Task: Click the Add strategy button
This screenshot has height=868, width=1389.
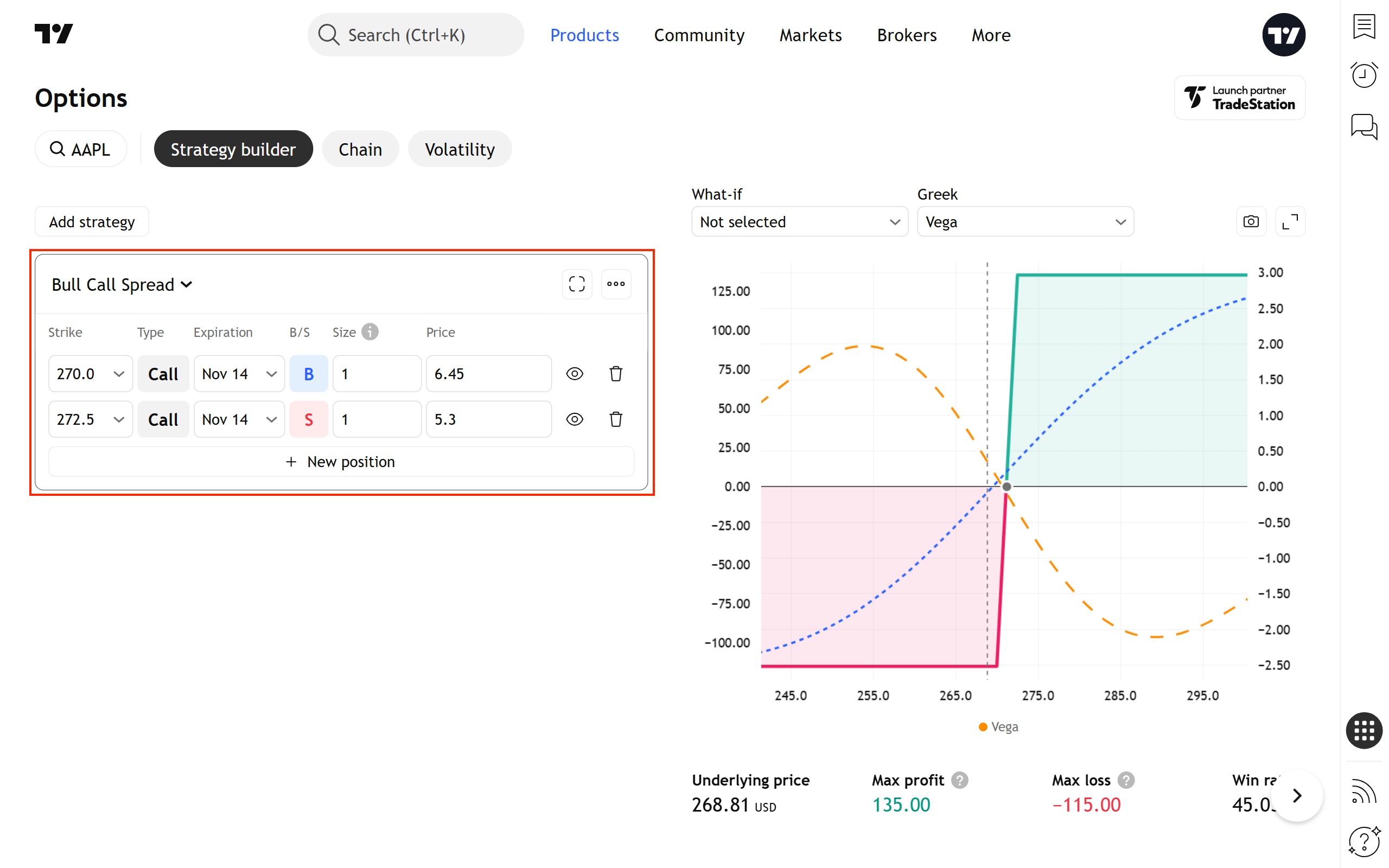Action: pos(92,221)
